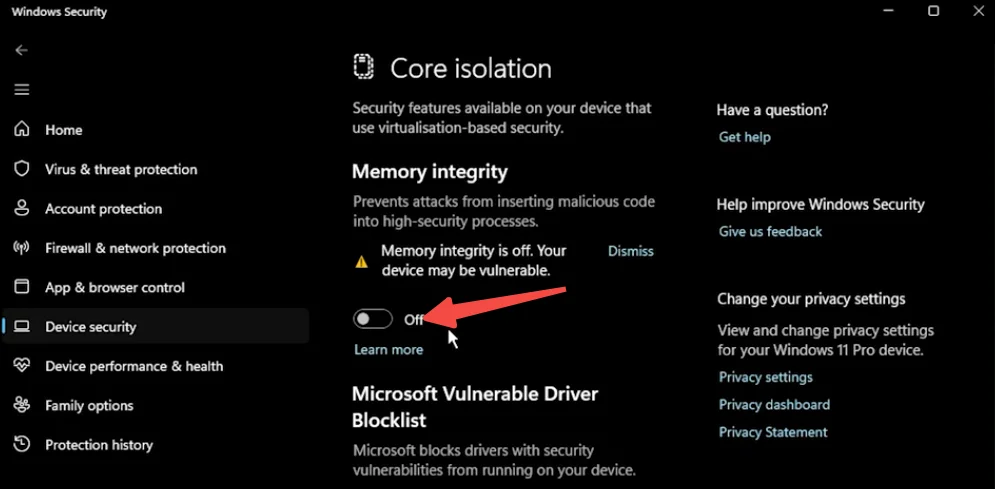Open the Protection history menu item

point(99,445)
